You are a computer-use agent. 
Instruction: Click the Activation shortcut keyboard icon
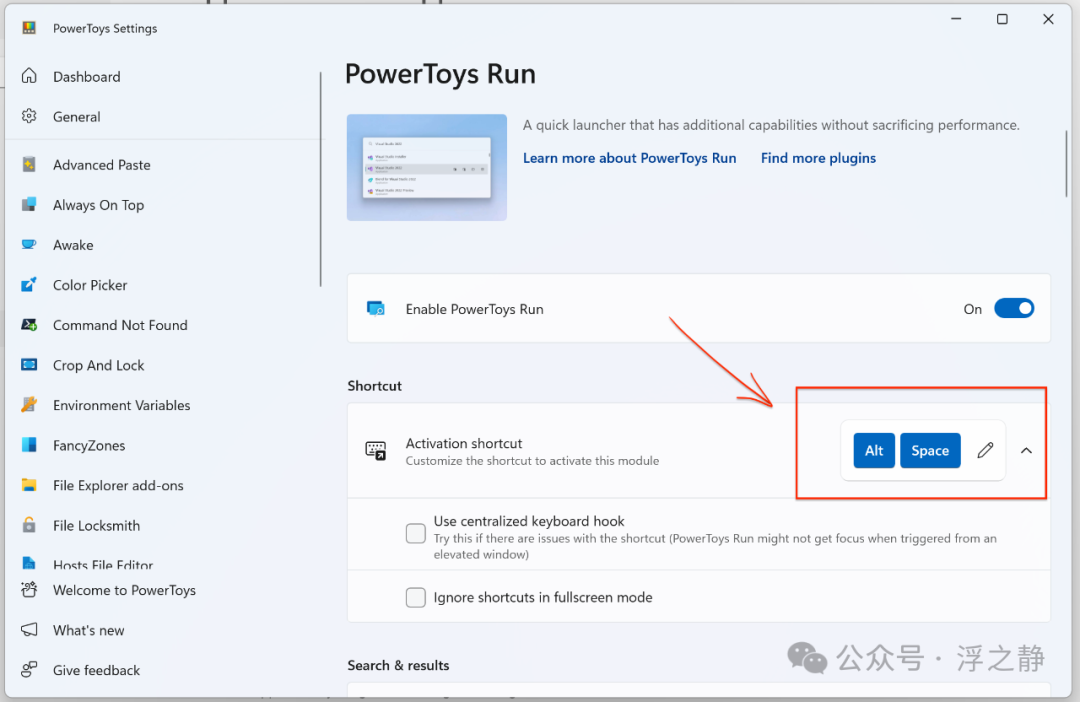pyautogui.click(x=375, y=451)
